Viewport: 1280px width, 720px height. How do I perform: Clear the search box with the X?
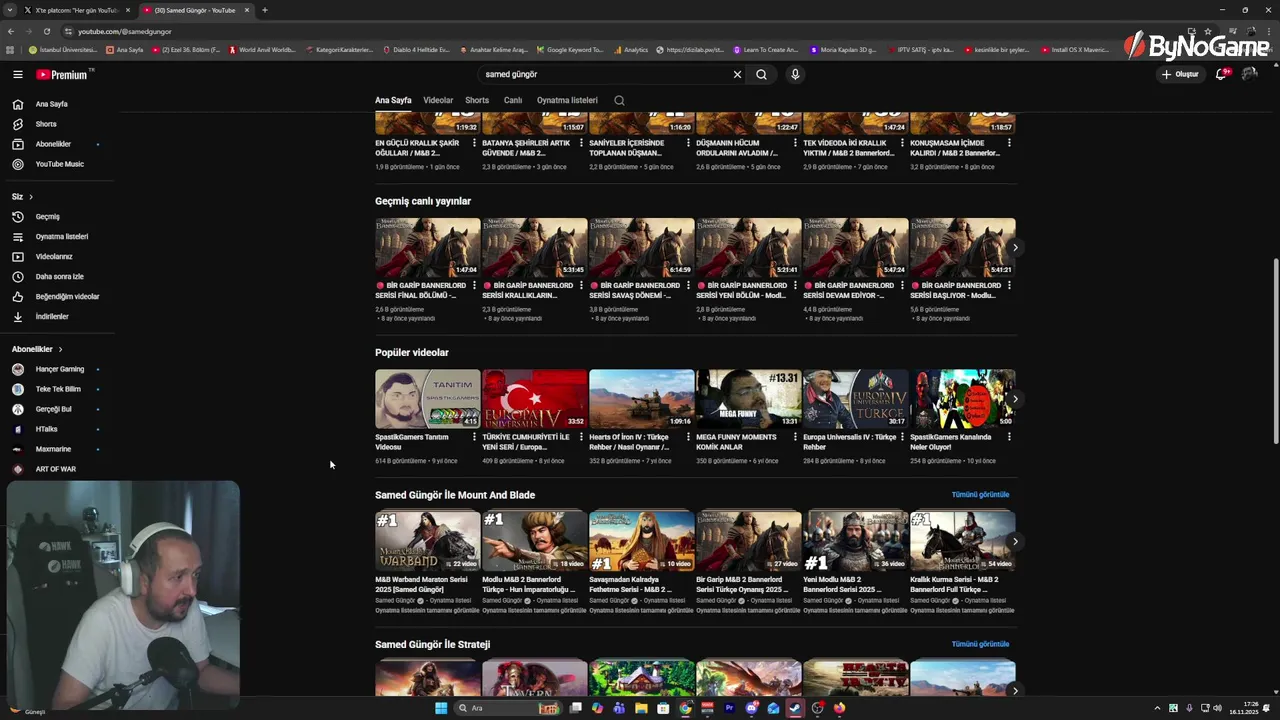(x=737, y=74)
